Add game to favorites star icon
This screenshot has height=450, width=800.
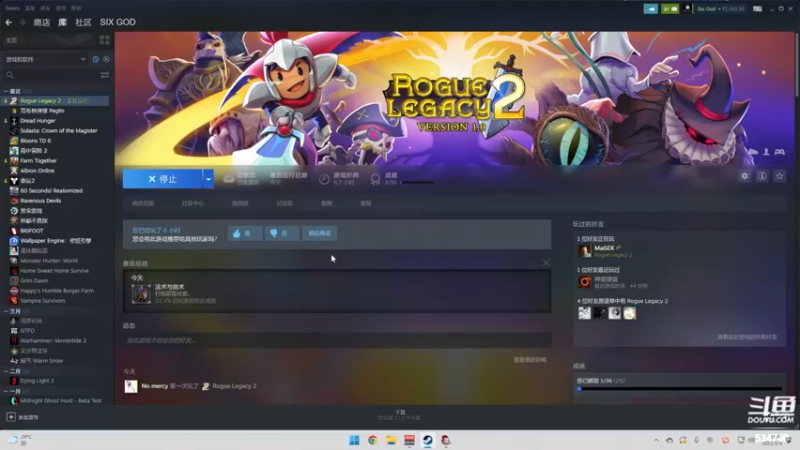(x=779, y=176)
